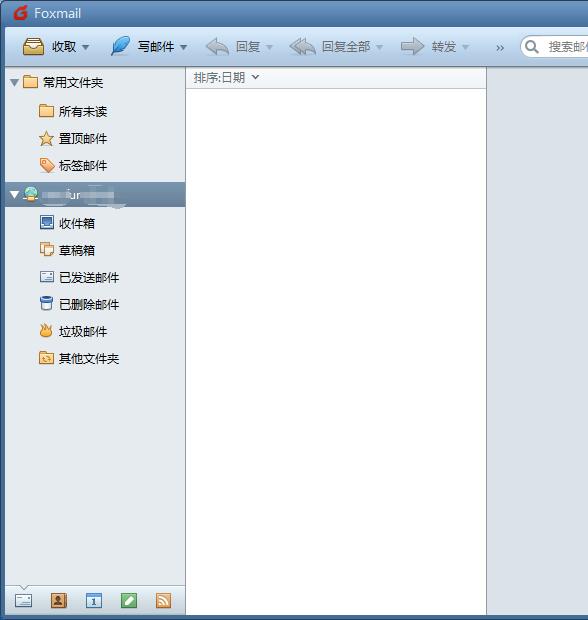Collapse the mail account tree triangle

[15, 195]
